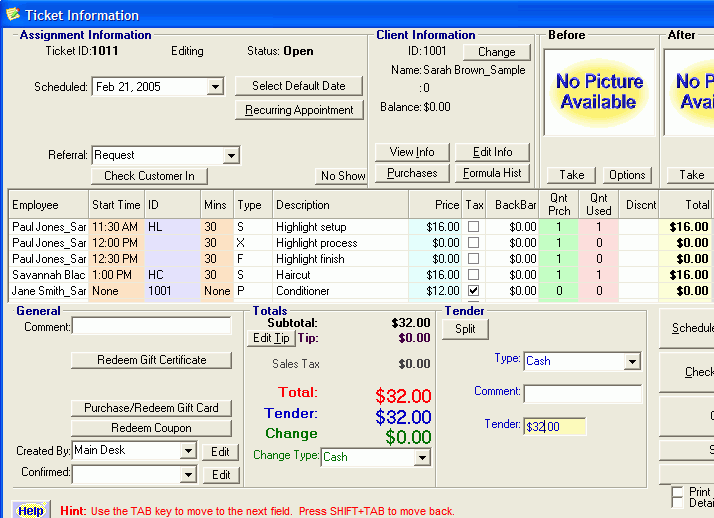Viewport: 714px width, 518px height.
Task: Select the Haircut description cell
Action: 340,274
